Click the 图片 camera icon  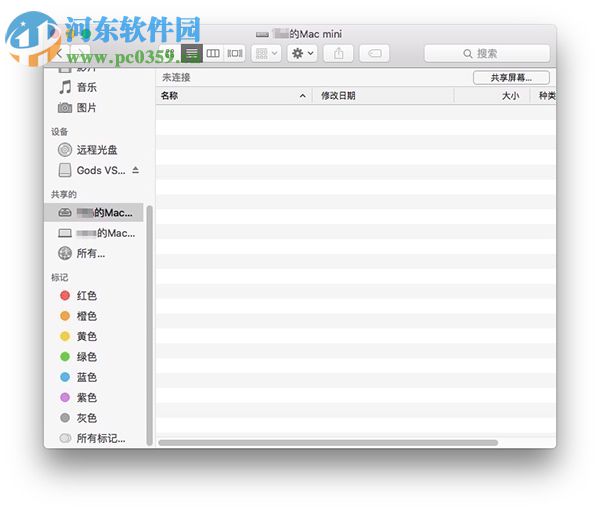65,108
